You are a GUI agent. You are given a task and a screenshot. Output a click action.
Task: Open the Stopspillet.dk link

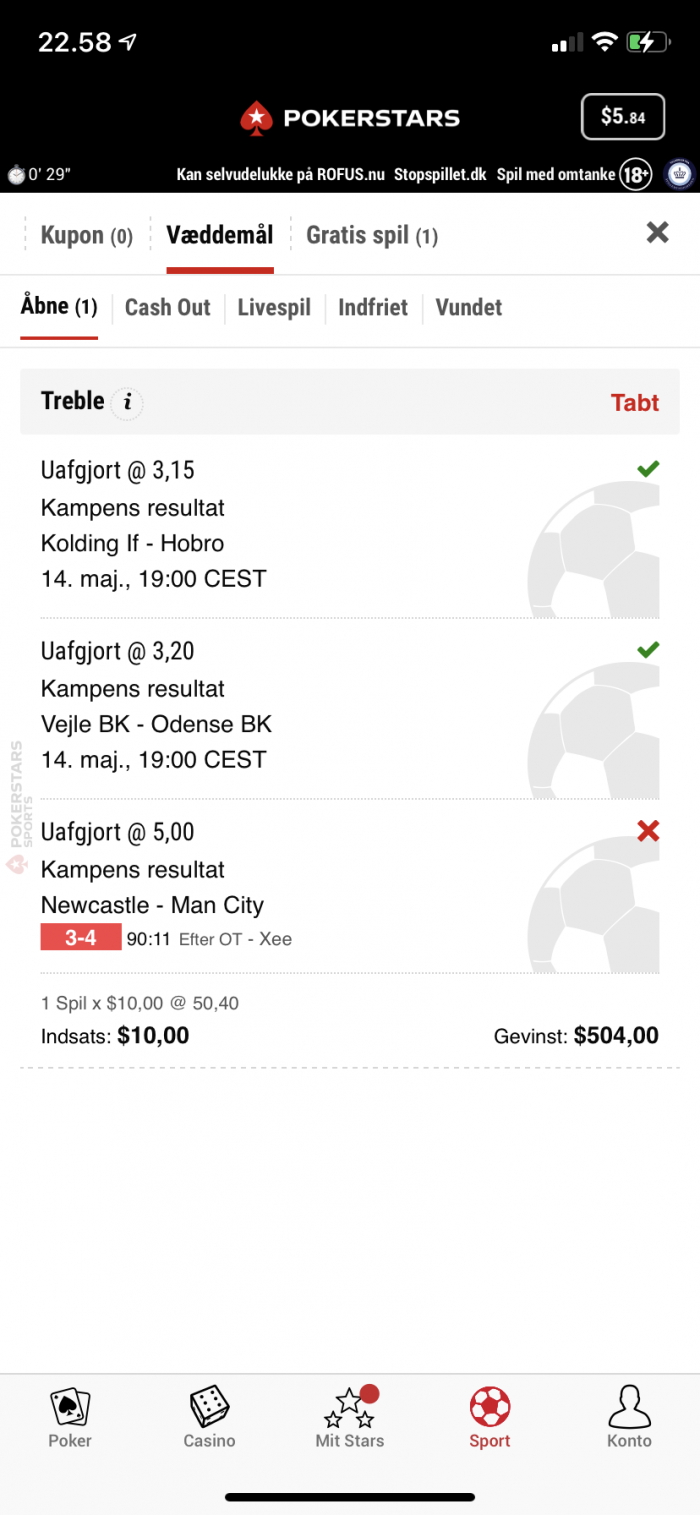pyautogui.click(x=440, y=174)
